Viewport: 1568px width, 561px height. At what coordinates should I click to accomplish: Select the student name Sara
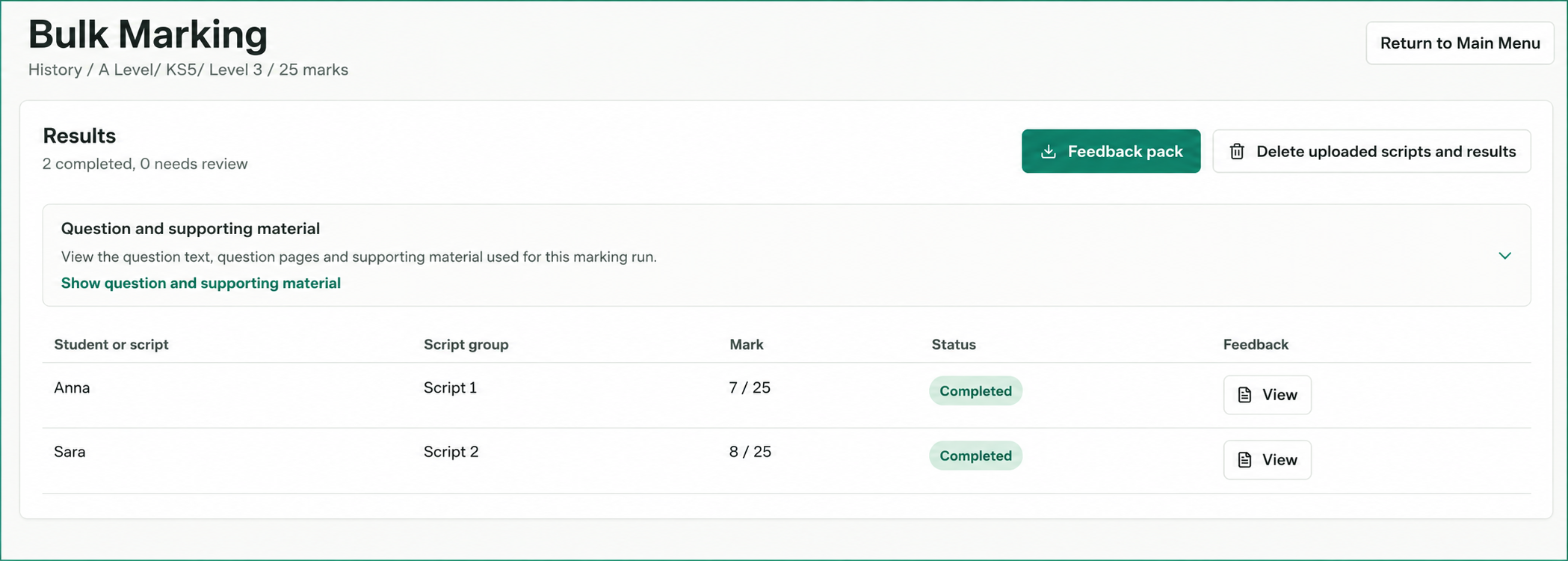[70, 452]
